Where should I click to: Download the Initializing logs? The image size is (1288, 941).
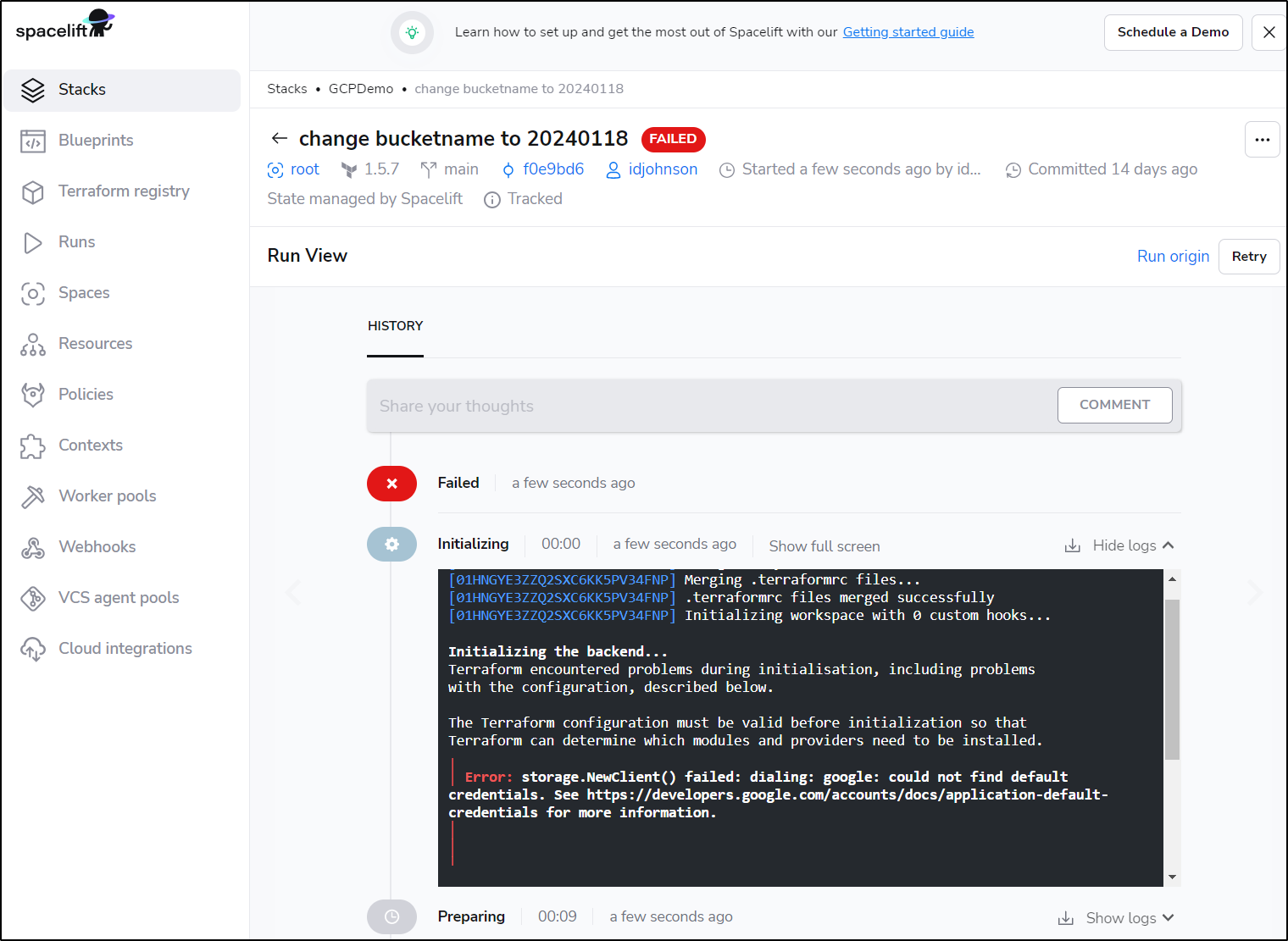pyautogui.click(x=1072, y=545)
